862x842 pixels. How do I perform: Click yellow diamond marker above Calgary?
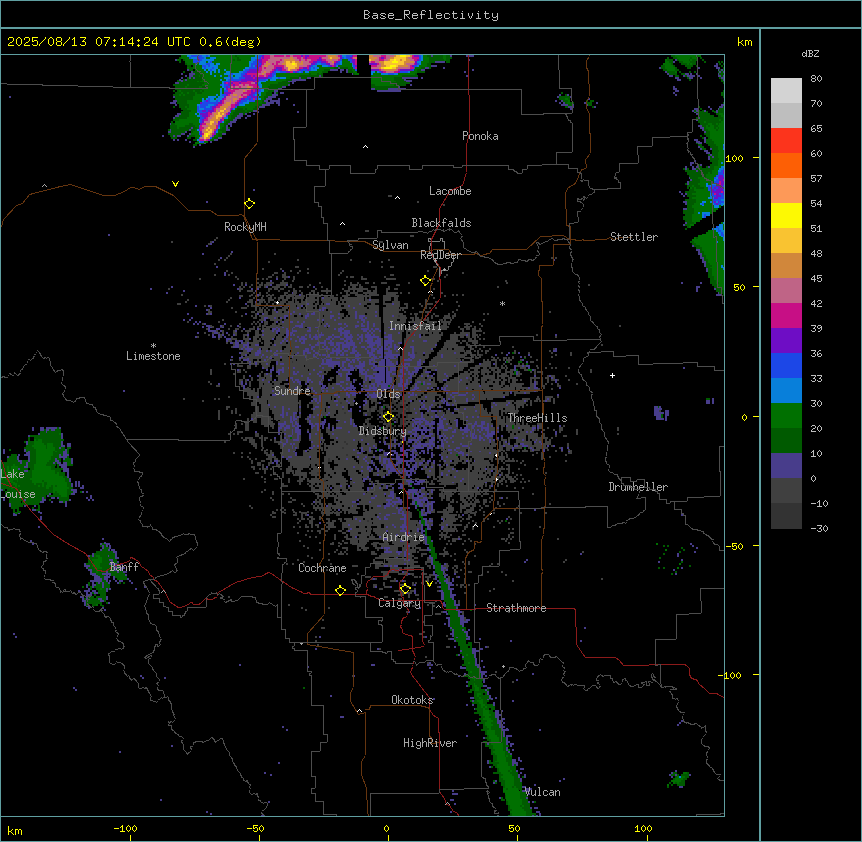(x=405, y=589)
